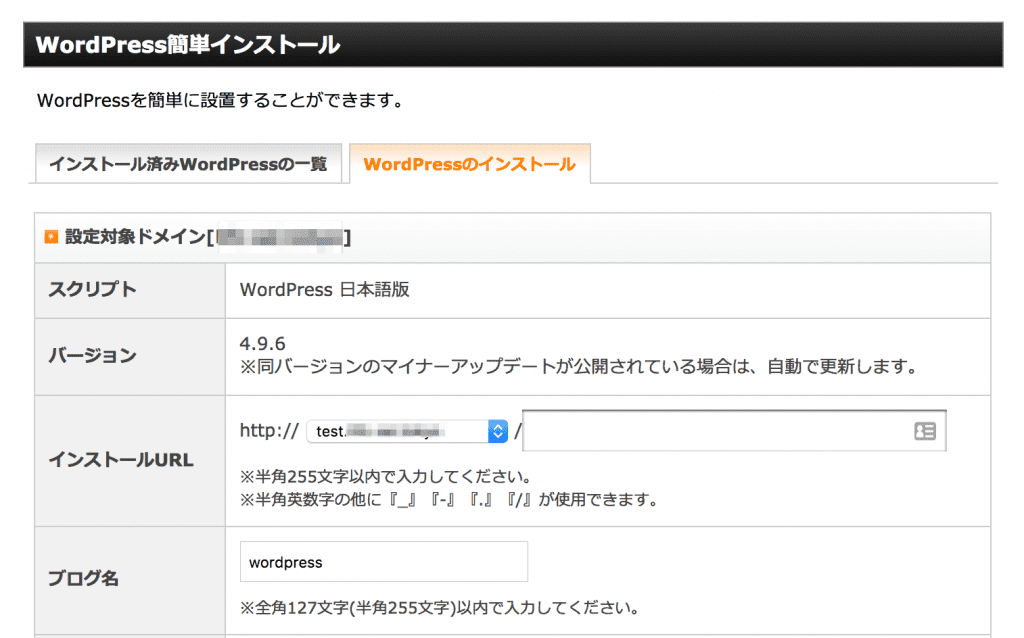Click the インストールURL row label
Viewport: 1024px width, 638px height.
[x=121, y=460]
